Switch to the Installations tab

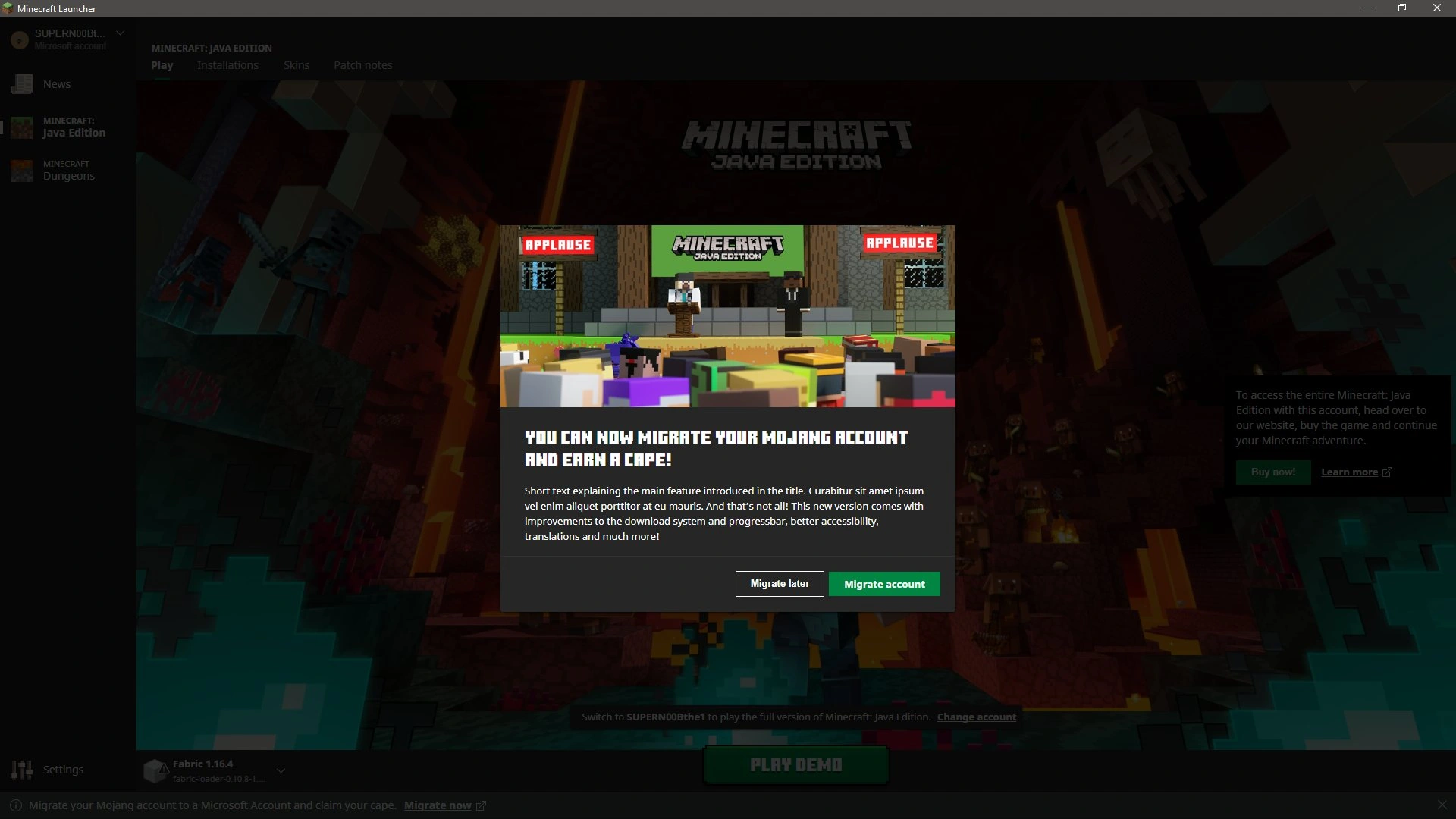point(227,65)
